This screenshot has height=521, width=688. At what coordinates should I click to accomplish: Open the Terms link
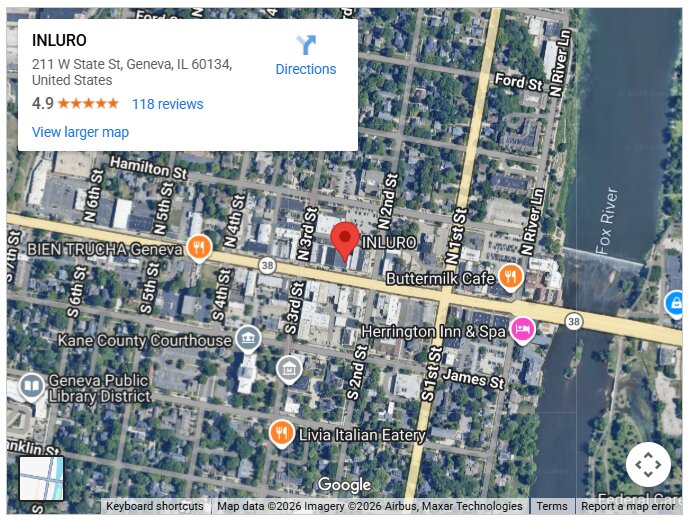tap(552, 507)
